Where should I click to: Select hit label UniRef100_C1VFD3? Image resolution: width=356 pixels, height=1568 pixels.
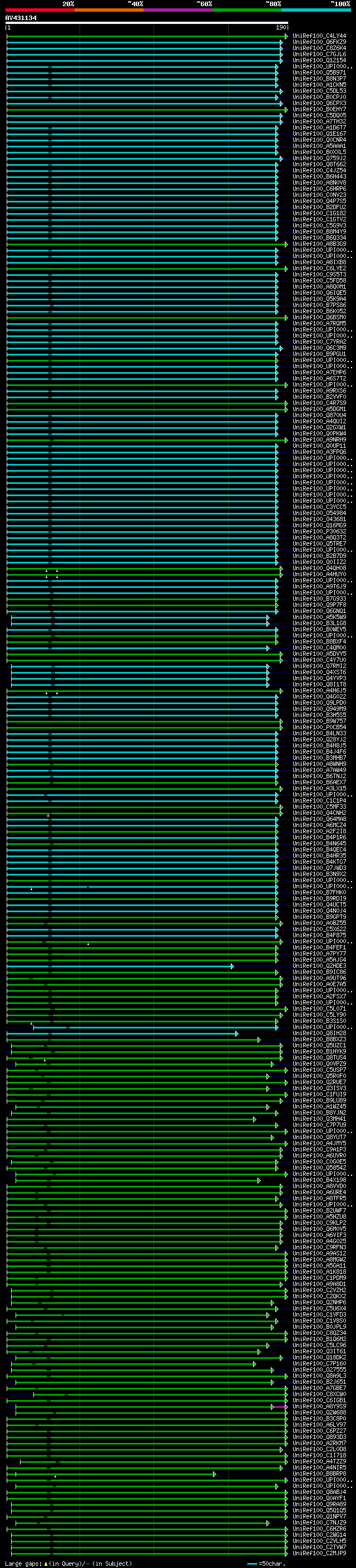(x=319, y=1314)
